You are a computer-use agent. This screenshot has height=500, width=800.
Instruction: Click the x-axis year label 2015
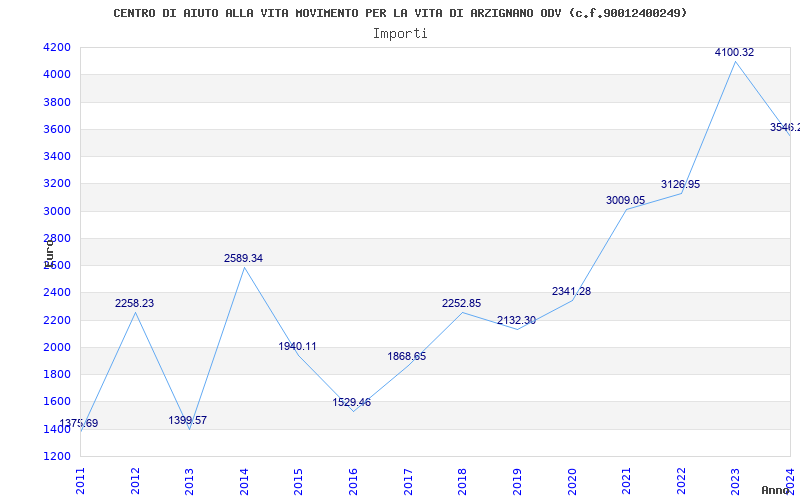coord(298,481)
